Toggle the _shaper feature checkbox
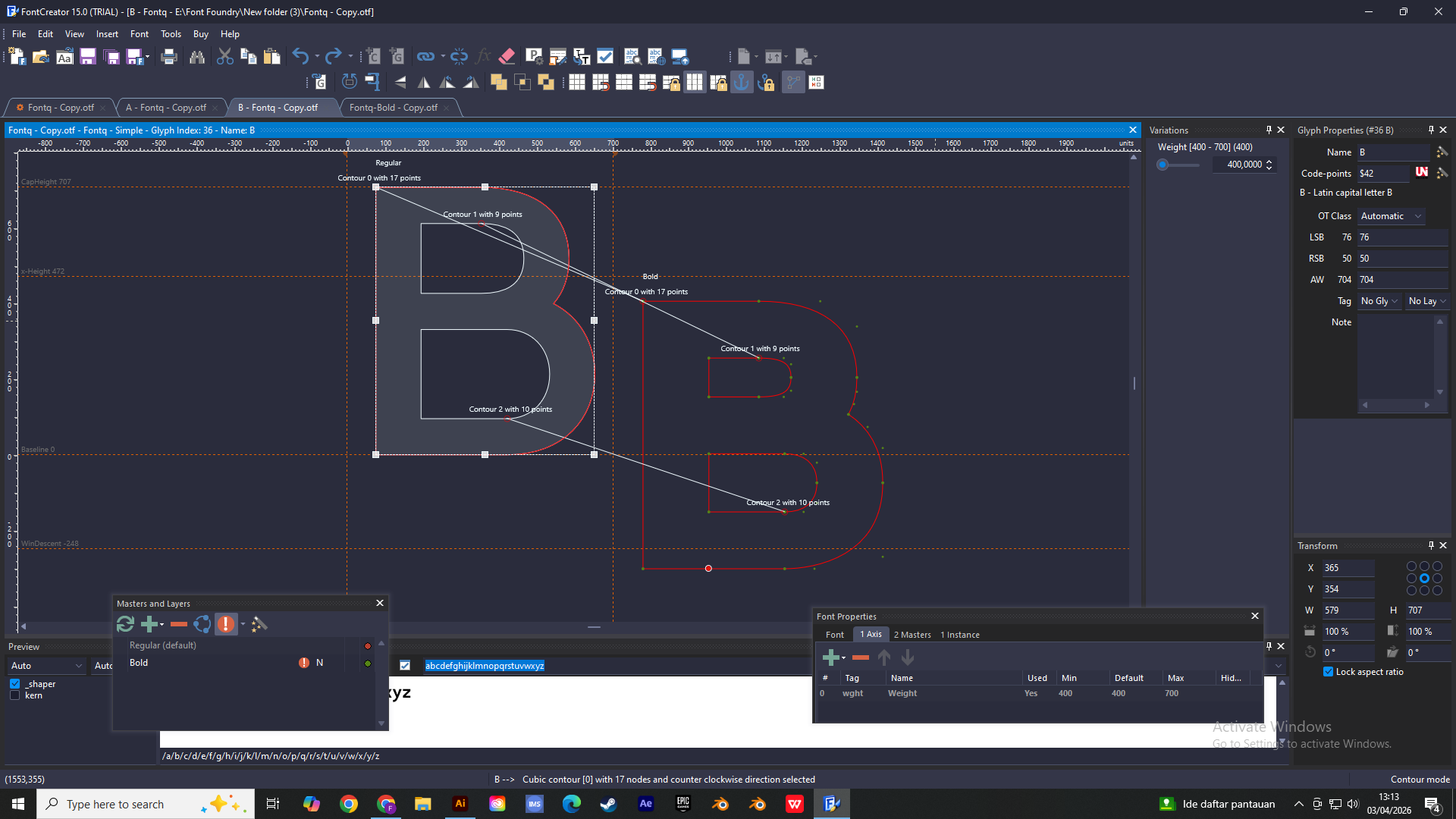The height and width of the screenshot is (819, 1456). coord(15,684)
